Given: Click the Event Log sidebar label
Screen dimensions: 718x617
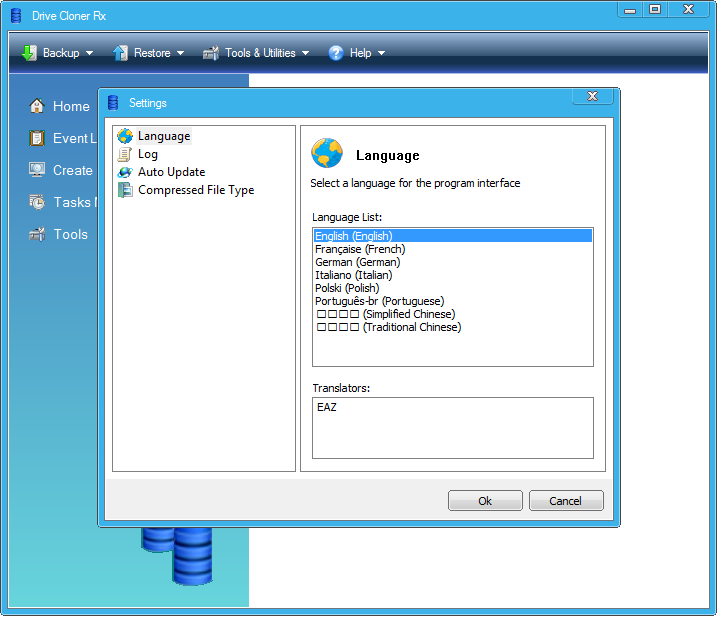Looking at the screenshot, I should coord(75,138).
